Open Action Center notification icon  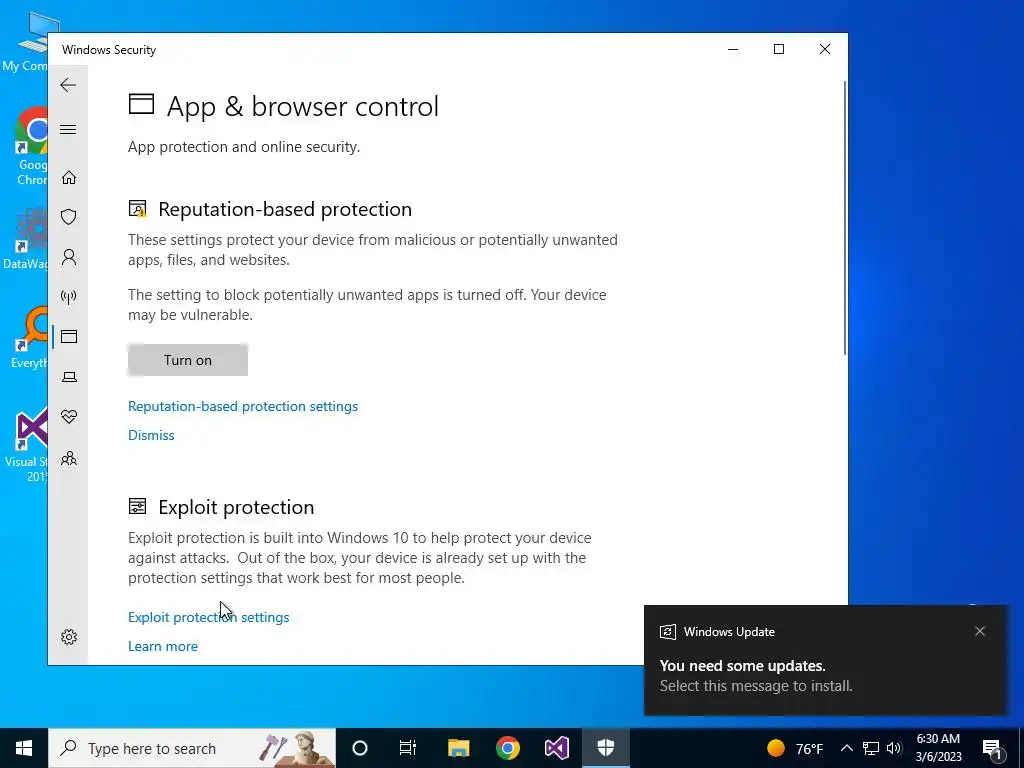click(993, 748)
